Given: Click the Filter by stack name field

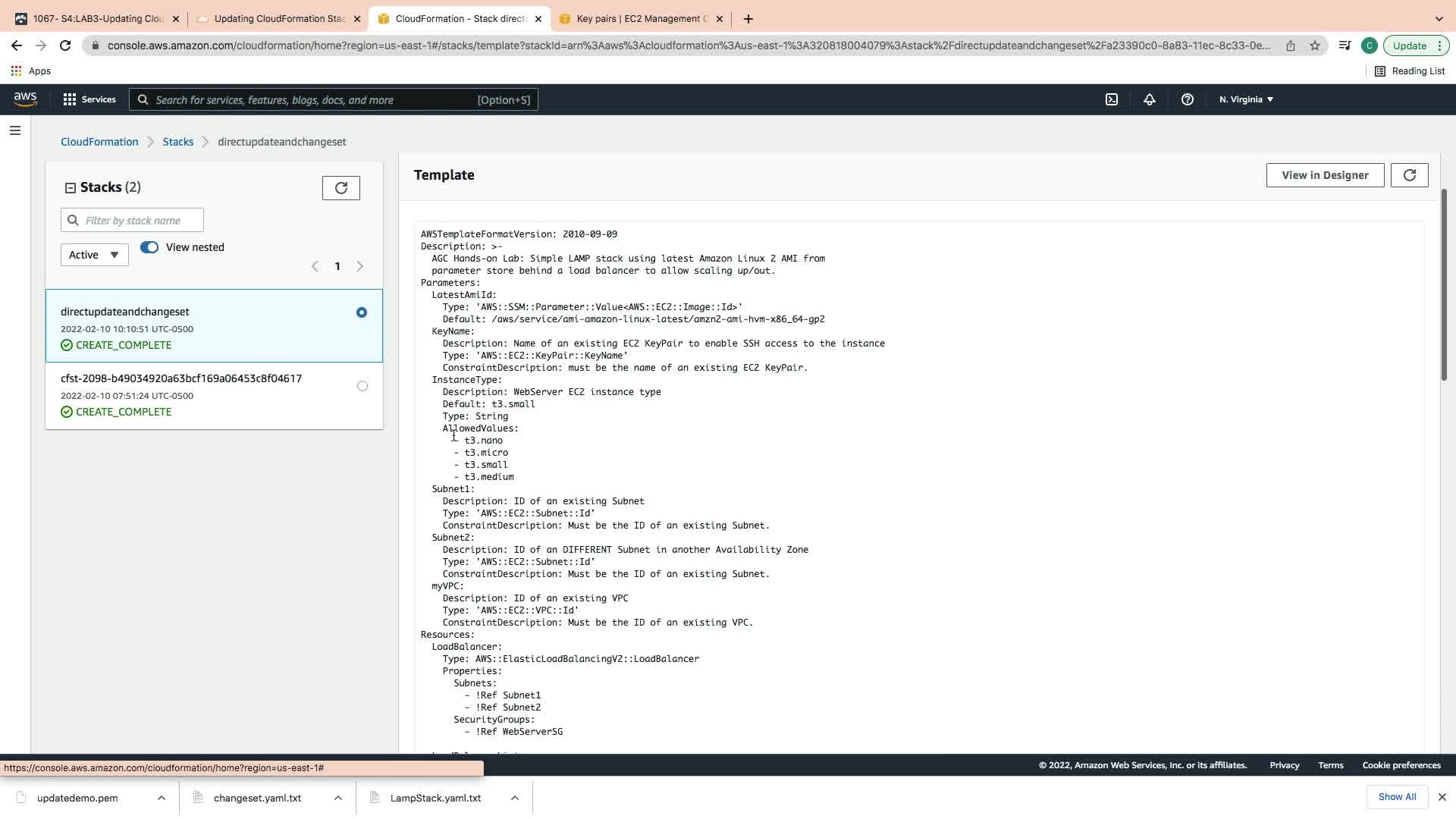Looking at the screenshot, I should [x=133, y=221].
